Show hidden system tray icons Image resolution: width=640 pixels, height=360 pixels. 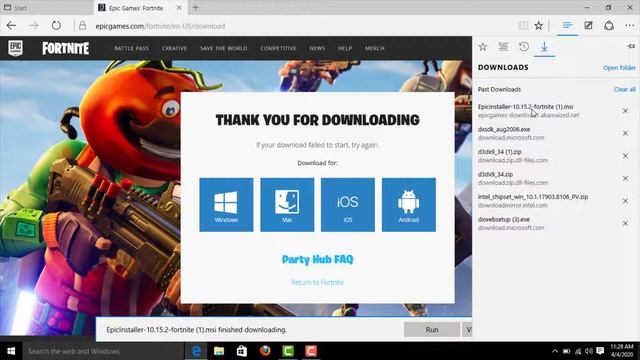(x=554, y=351)
